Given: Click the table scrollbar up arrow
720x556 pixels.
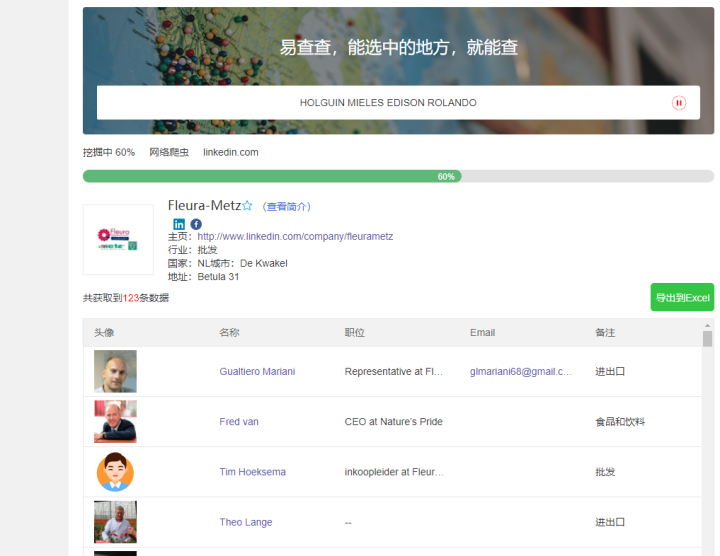Looking at the screenshot, I should tap(707, 326).
